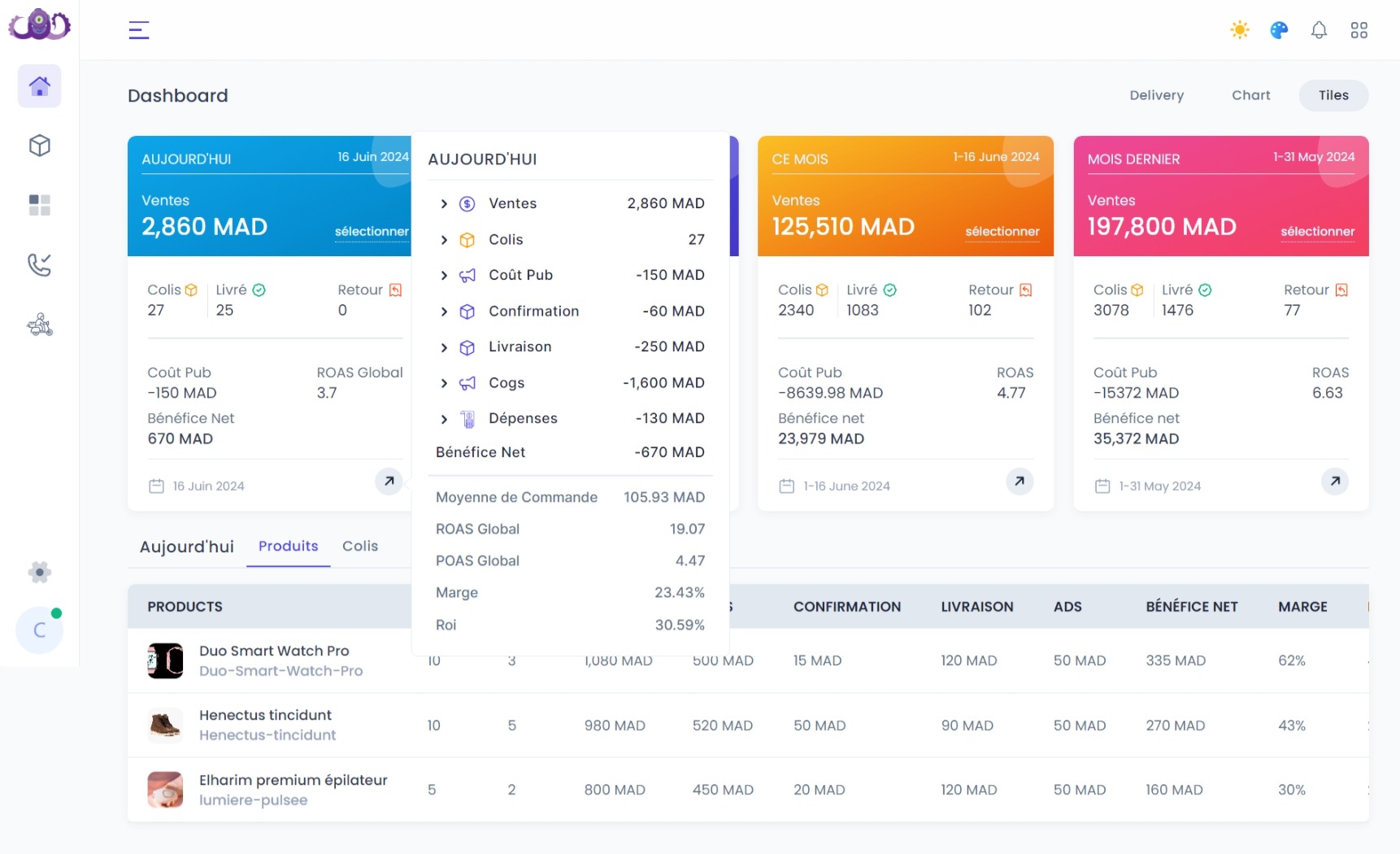
Task: Switch to the Chart view tab
Action: pyautogui.click(x=1250, y=95)
